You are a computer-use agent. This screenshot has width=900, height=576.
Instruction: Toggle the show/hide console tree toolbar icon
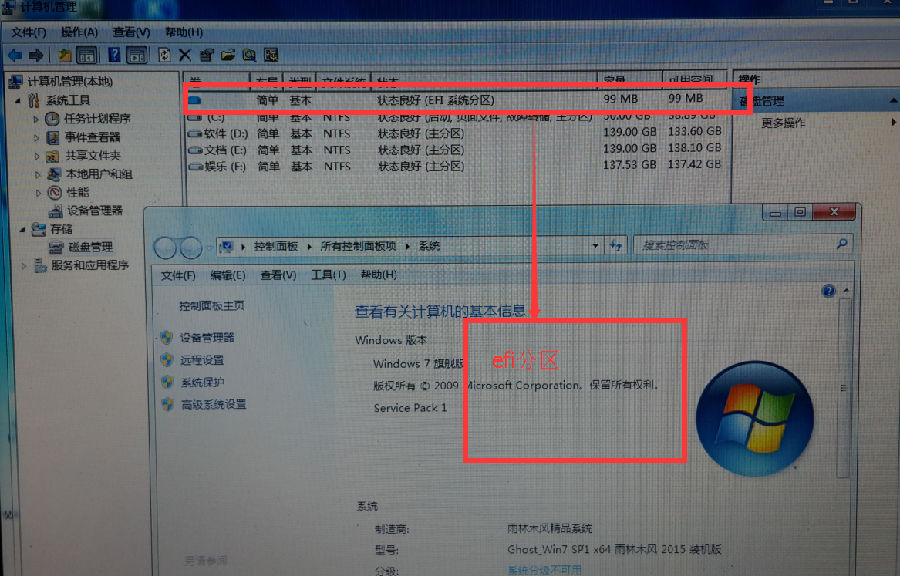[x=86, y=55]
